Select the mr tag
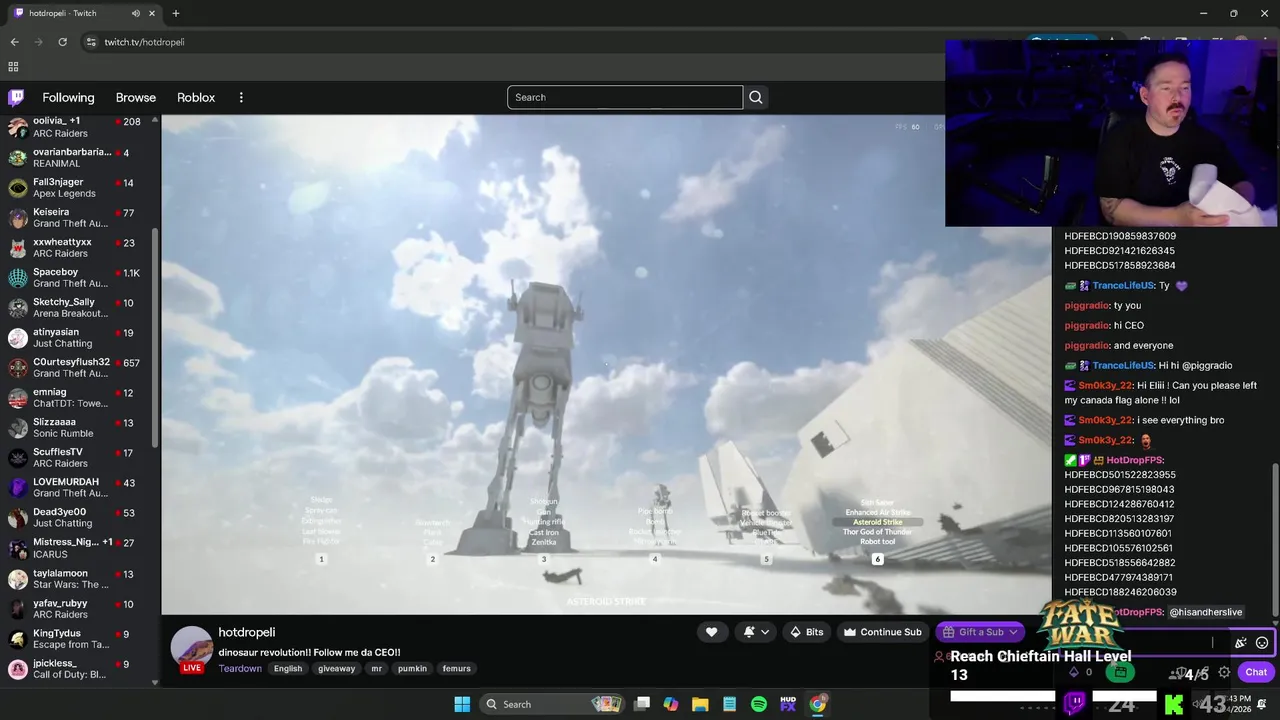 pyautogui.click(x=376, y=668)
